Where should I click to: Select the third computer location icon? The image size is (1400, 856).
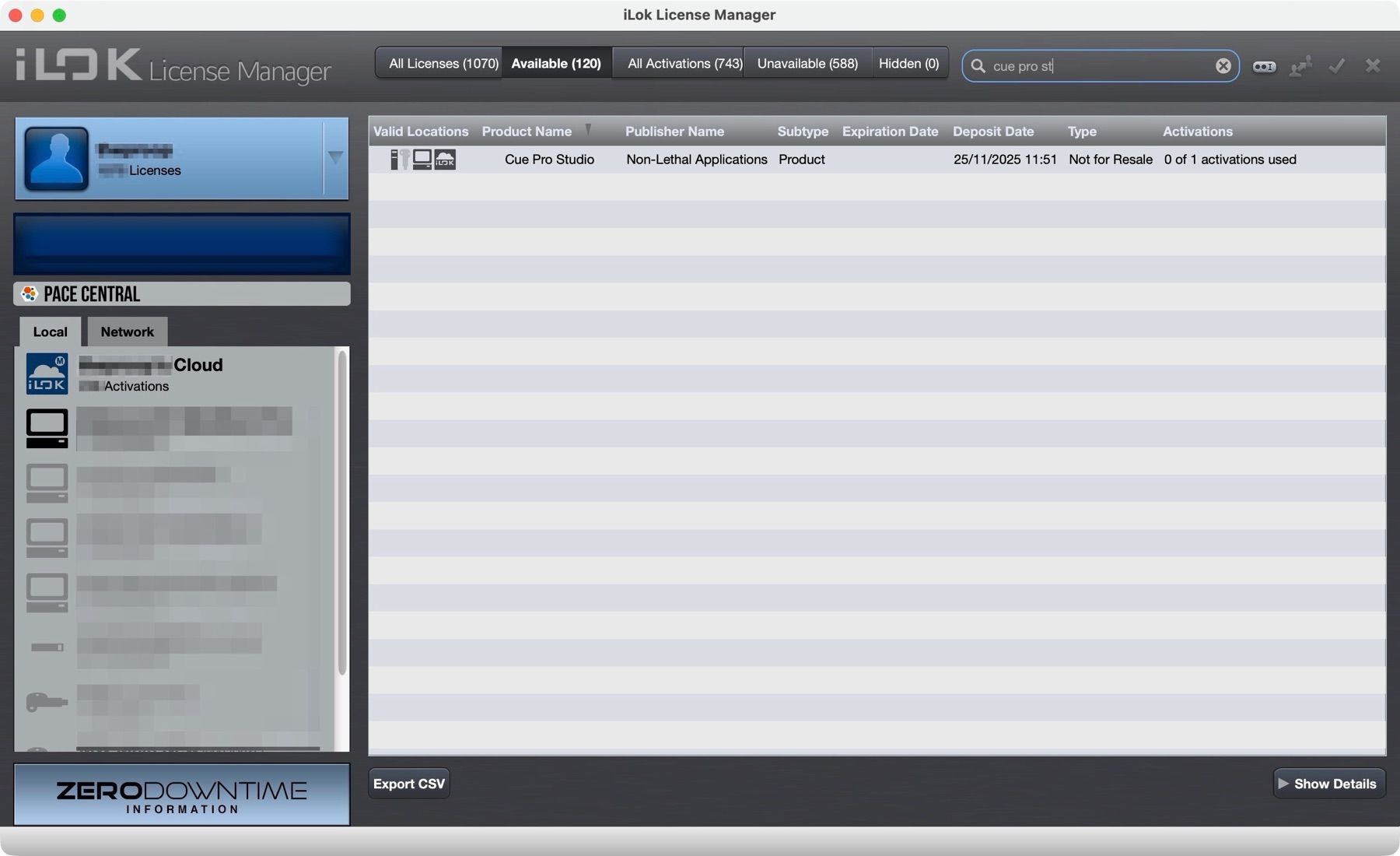click(47, 538)
